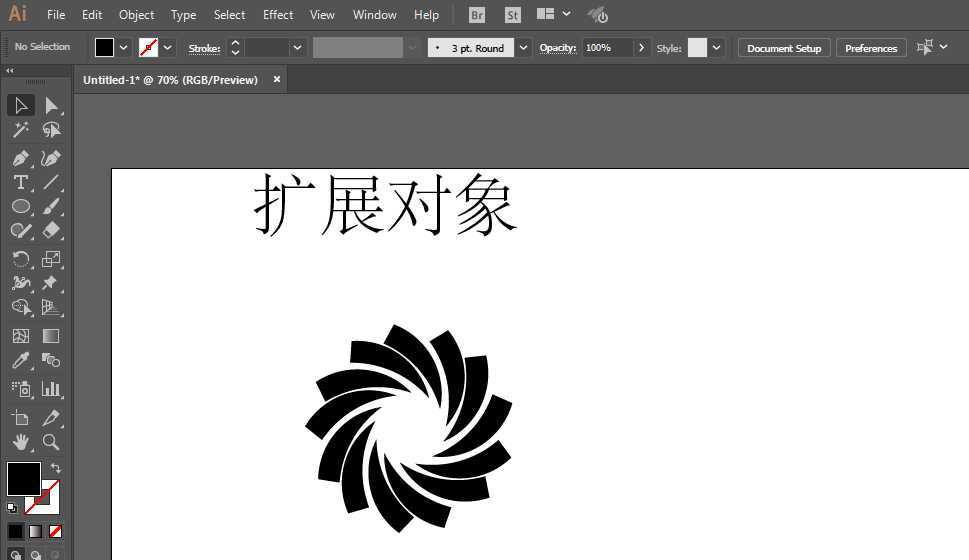
Task: Click the Document Setup button
Action: [784, 48]
